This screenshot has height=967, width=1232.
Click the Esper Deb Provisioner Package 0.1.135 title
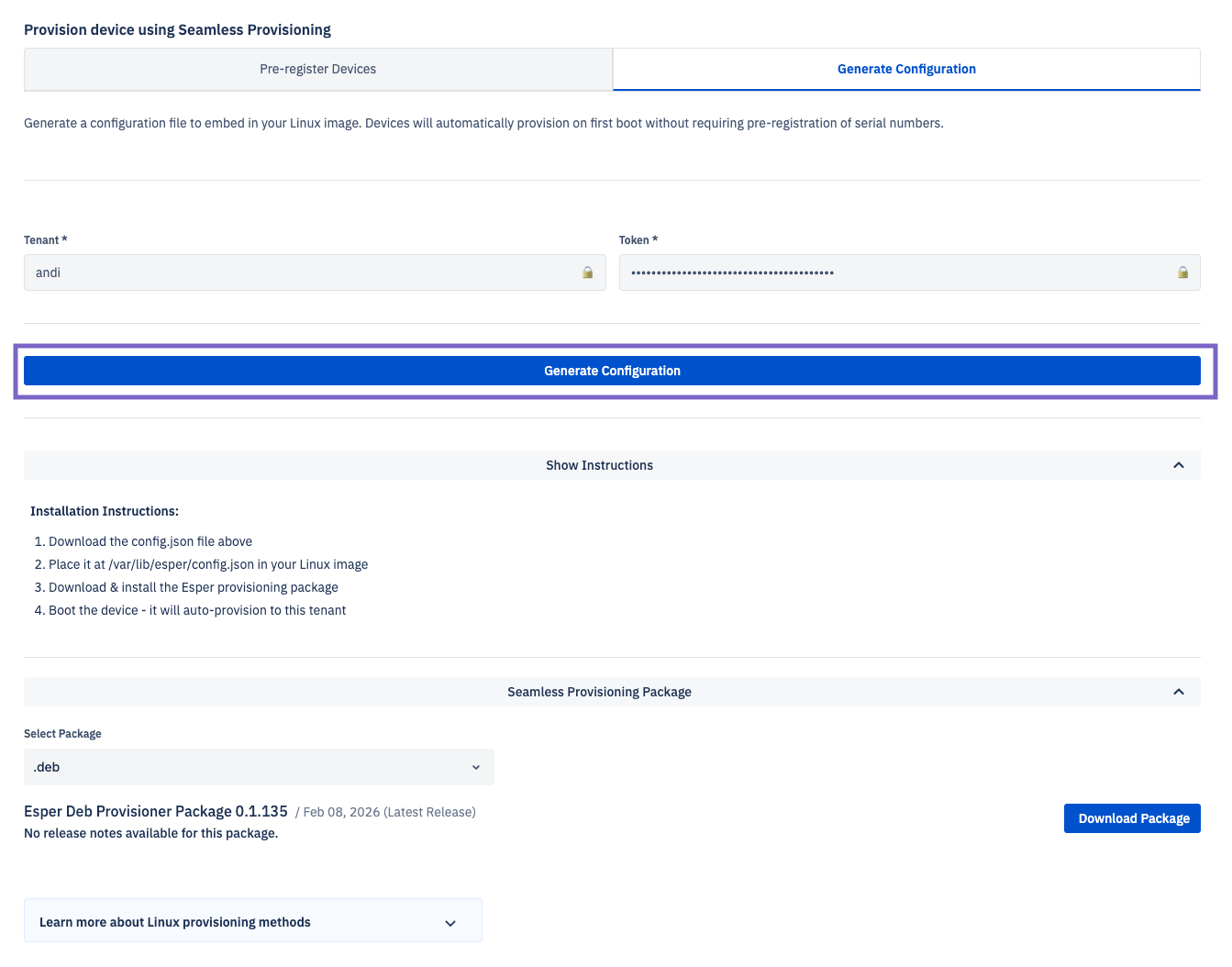pos(156,811)
